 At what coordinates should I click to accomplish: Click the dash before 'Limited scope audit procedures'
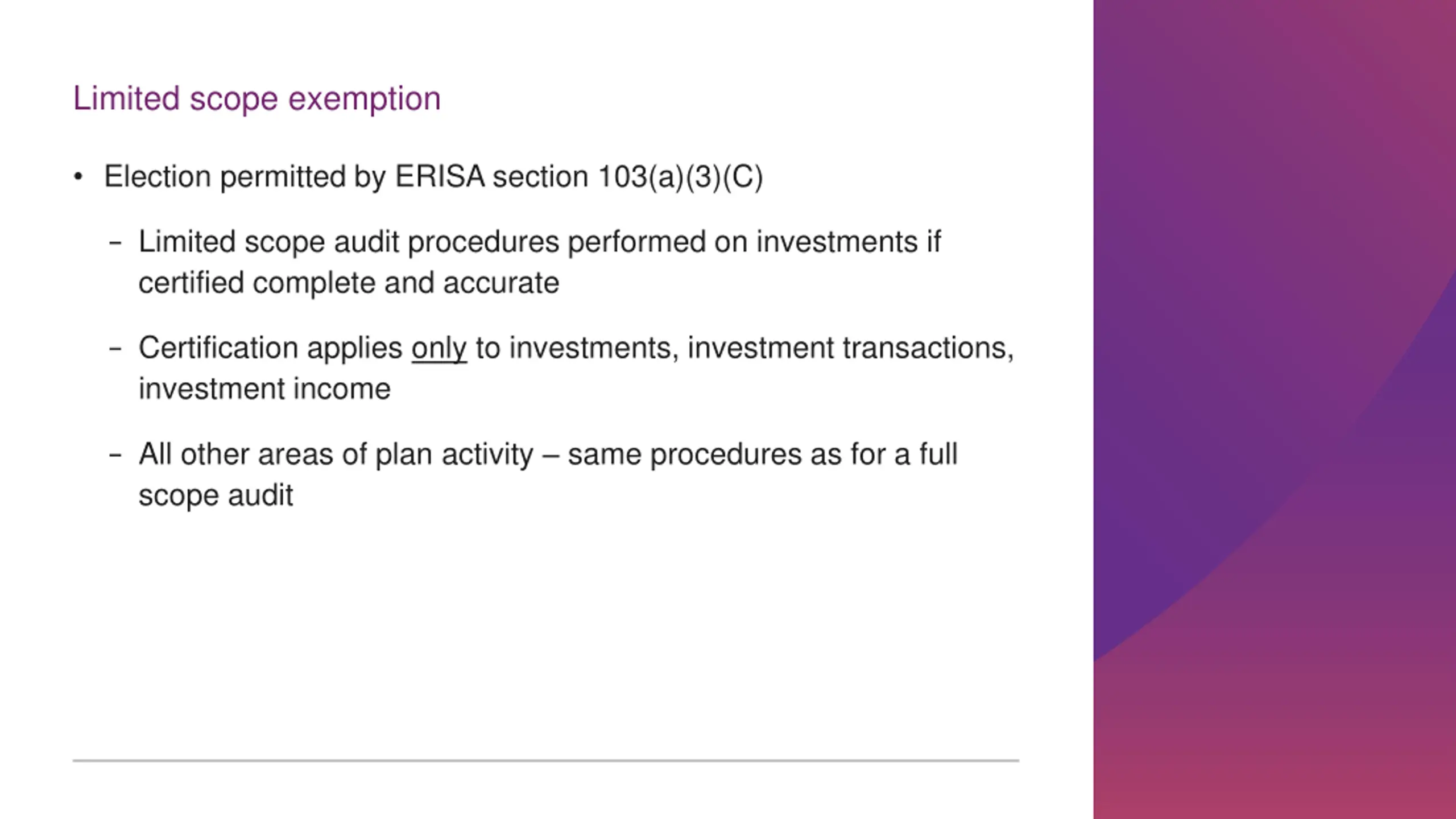[x=115, y=243]
